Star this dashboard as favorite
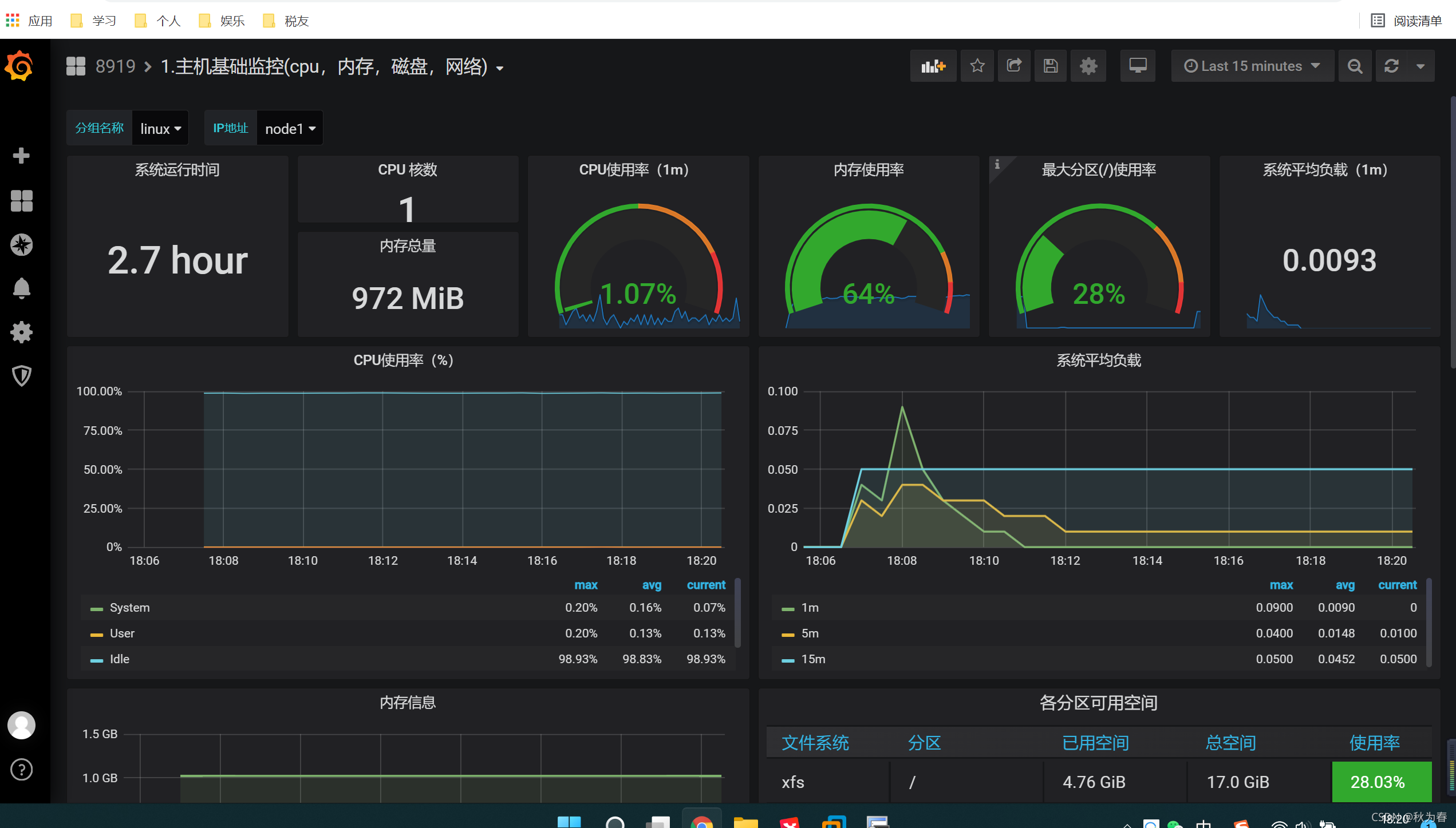 click(x=977, y=66)
